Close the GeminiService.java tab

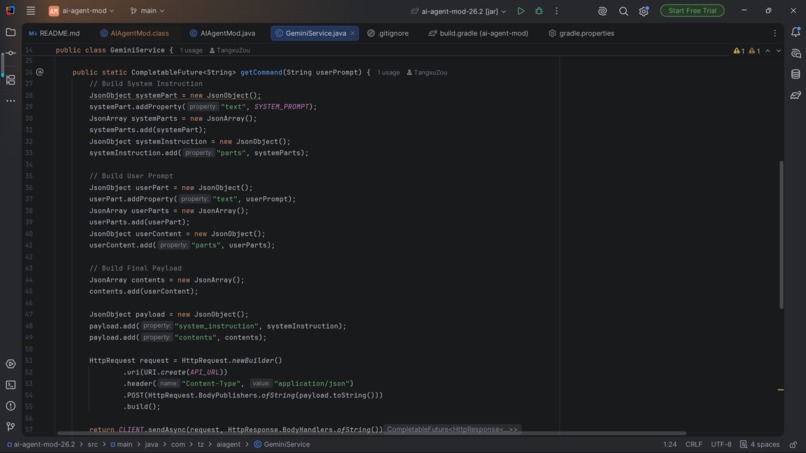353,33
